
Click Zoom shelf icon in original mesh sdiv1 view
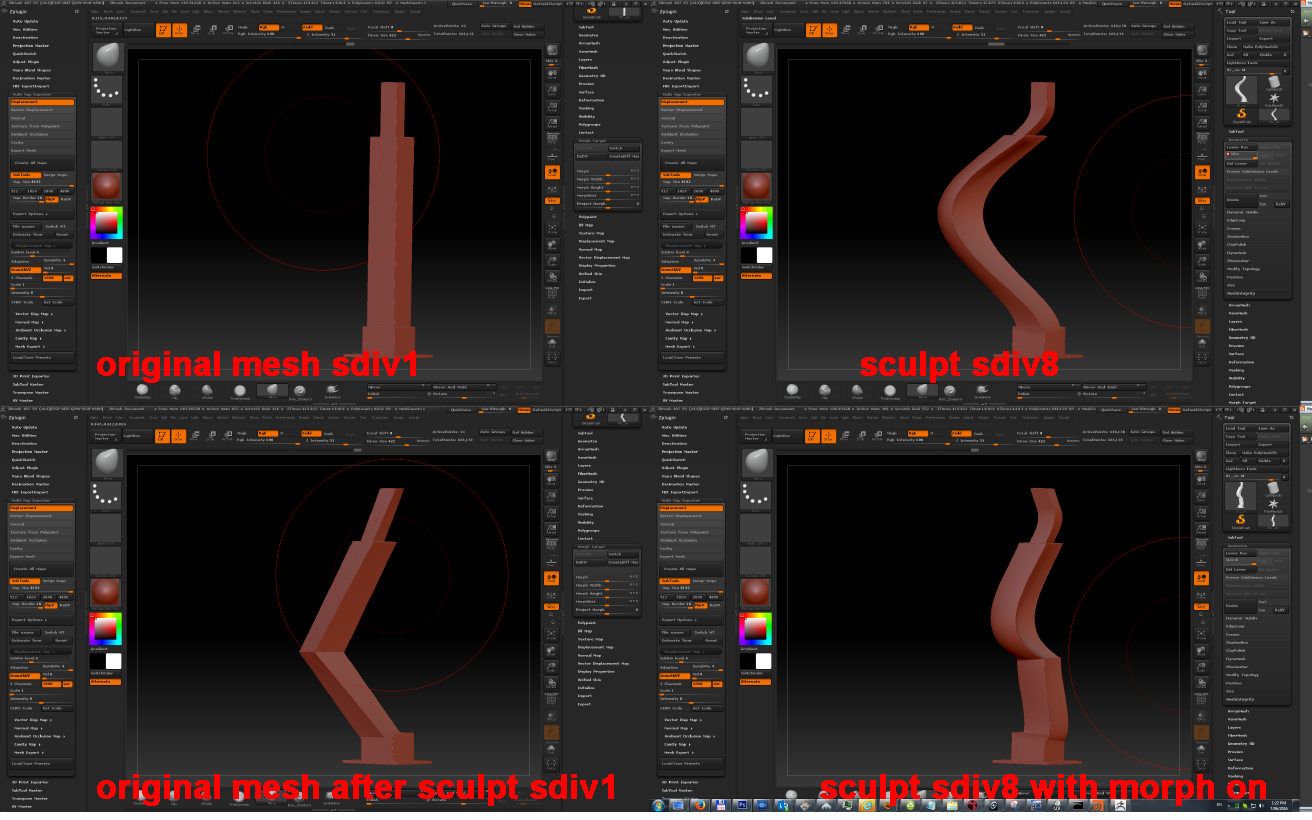[552, 91]
